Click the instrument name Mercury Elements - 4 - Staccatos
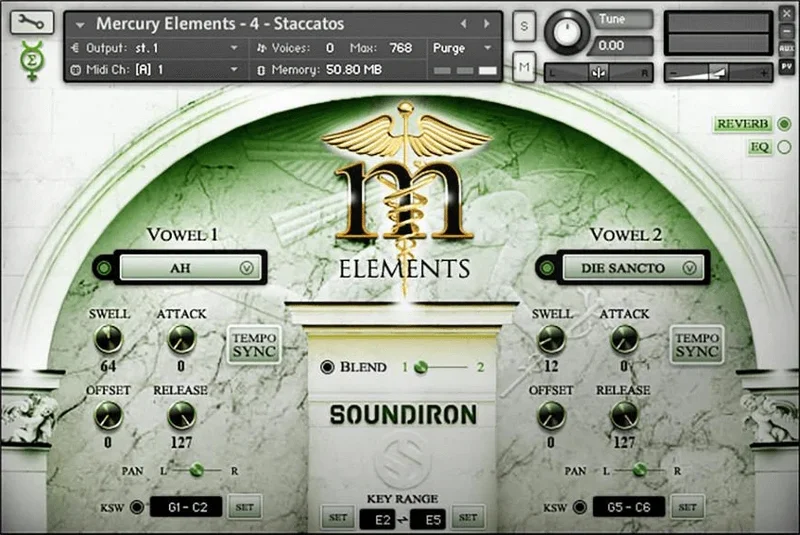800x535 pixels. click(220, 23)
